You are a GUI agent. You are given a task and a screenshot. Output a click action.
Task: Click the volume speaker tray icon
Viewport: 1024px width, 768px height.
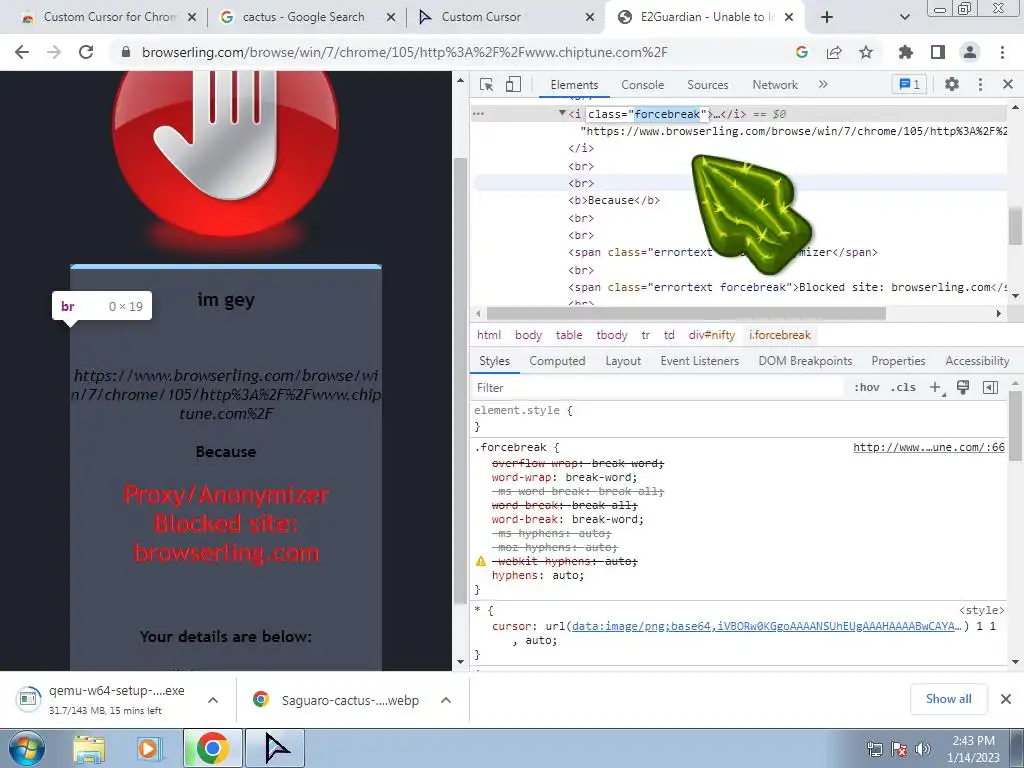(x=923, y=749)
